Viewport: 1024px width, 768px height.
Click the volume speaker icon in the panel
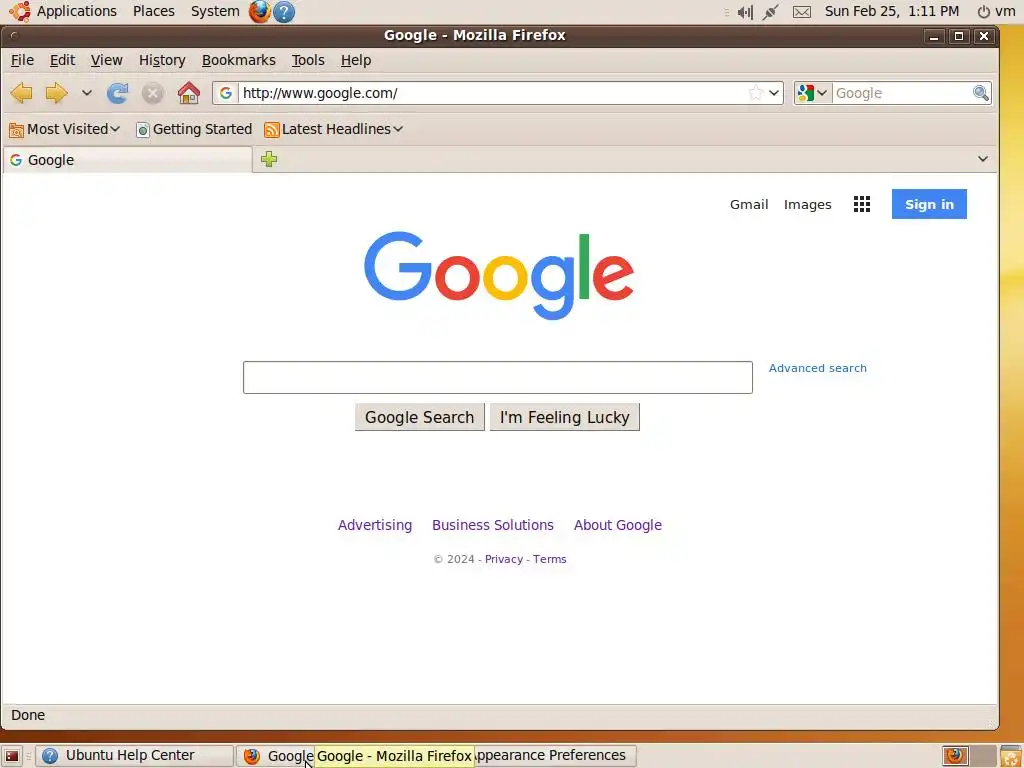(x=745, y=12)
